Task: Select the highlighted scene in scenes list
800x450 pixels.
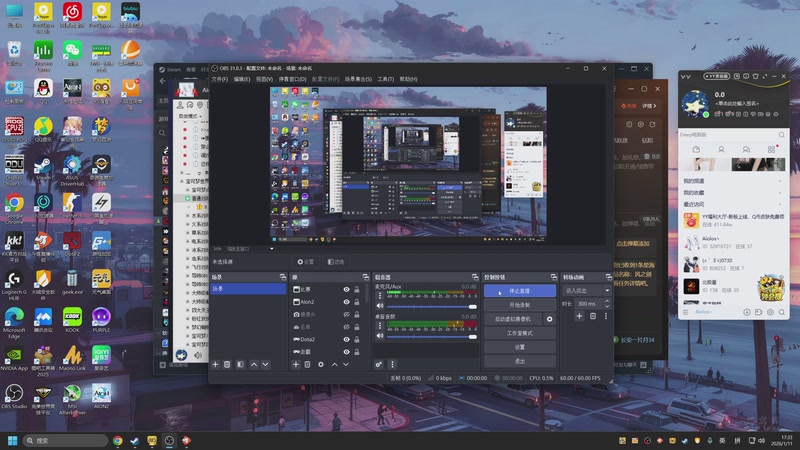Action: coord(248,289)
